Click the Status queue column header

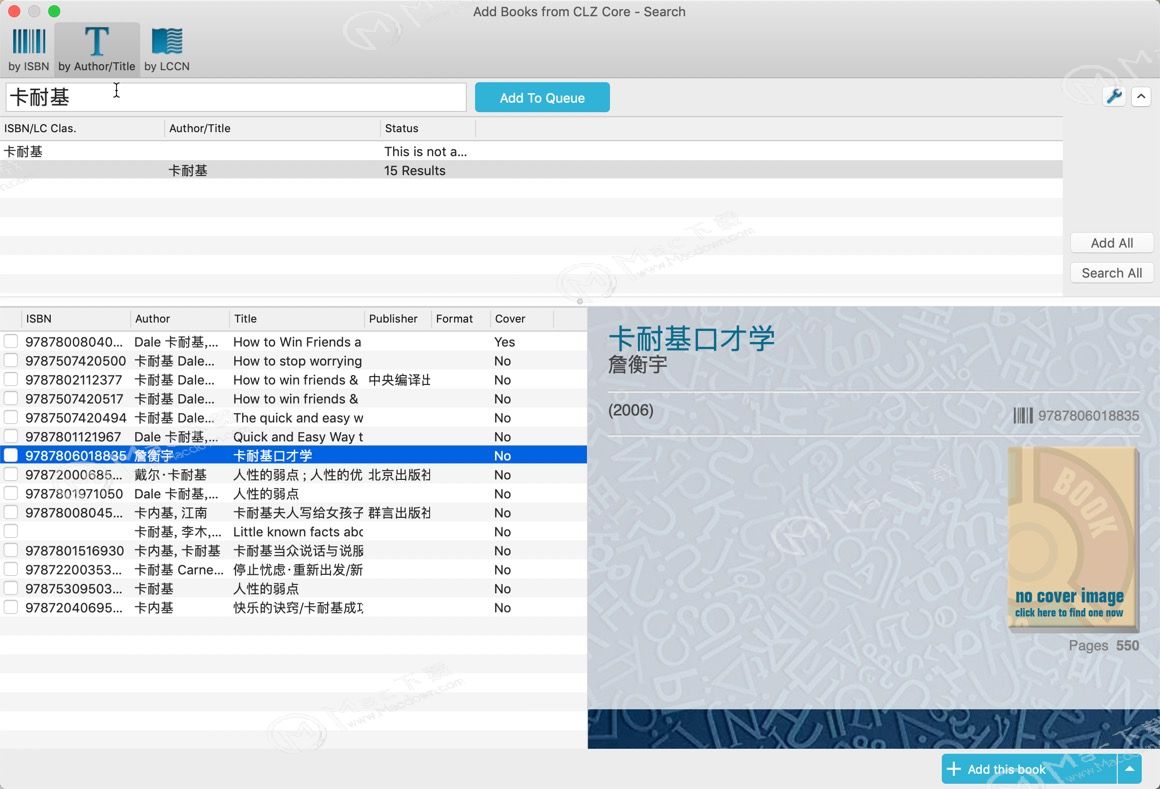click(428, 129)
